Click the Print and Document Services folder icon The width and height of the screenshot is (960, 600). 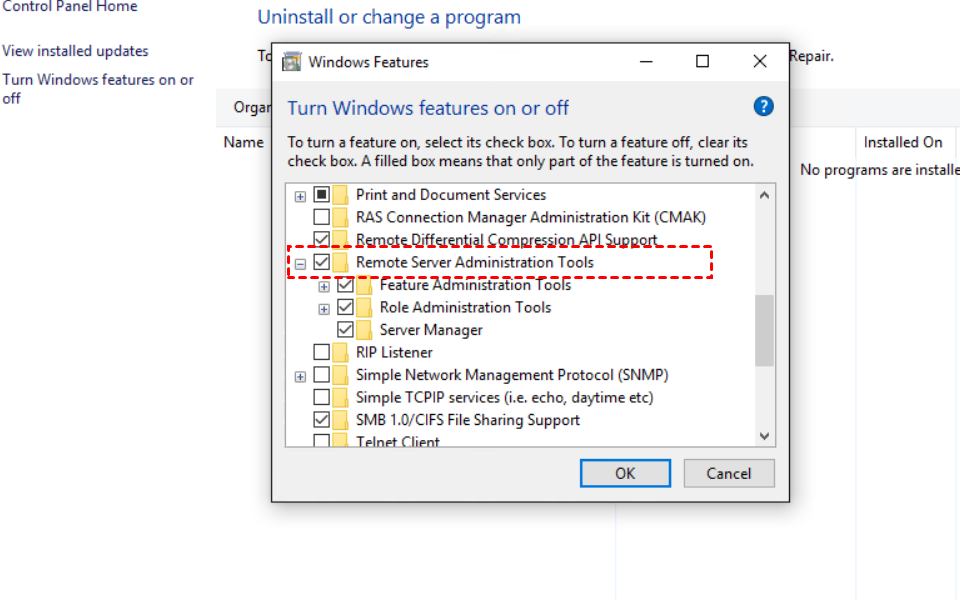point(340,195)
